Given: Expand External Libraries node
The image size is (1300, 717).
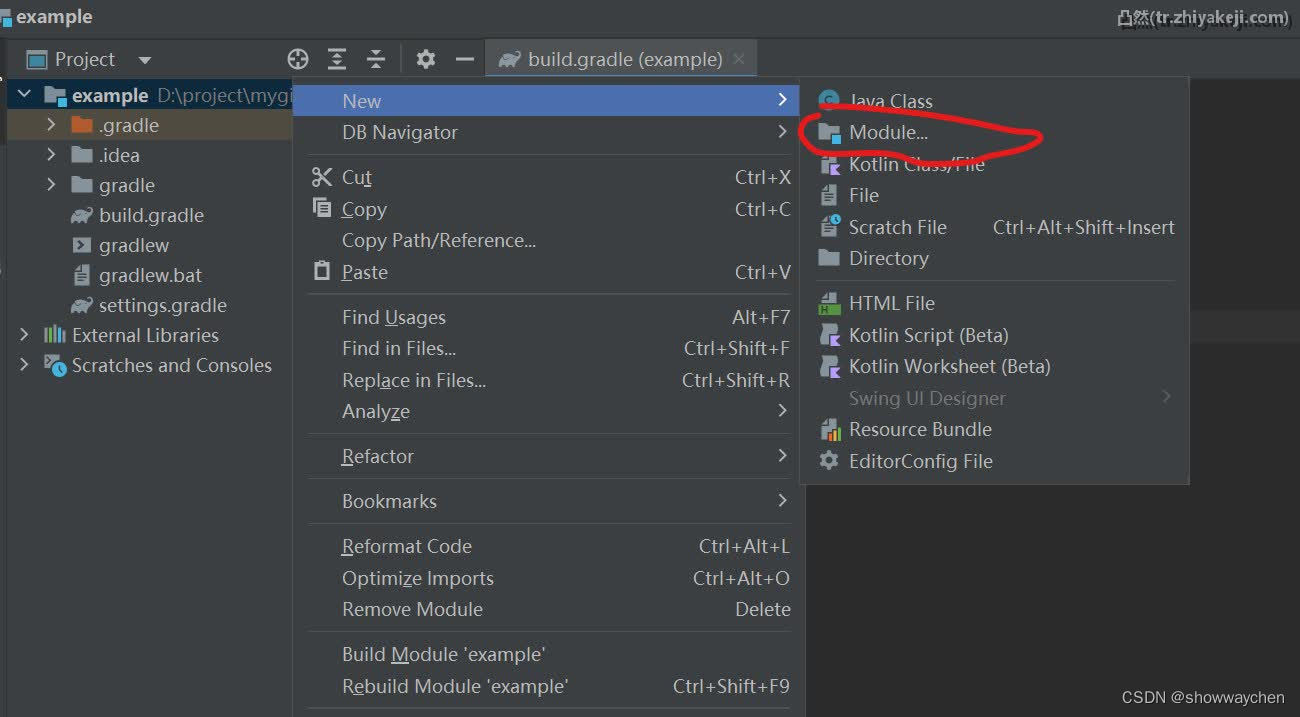Looking at the screenshot, I should [24, 335].
